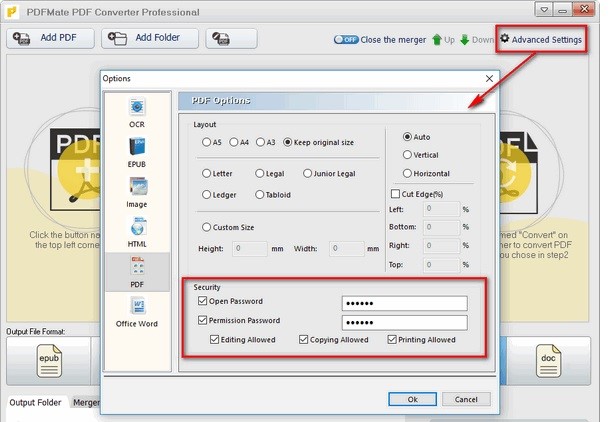Open the Office Word options category
Viewport: 612px width, 422px height.
point(137,312)
